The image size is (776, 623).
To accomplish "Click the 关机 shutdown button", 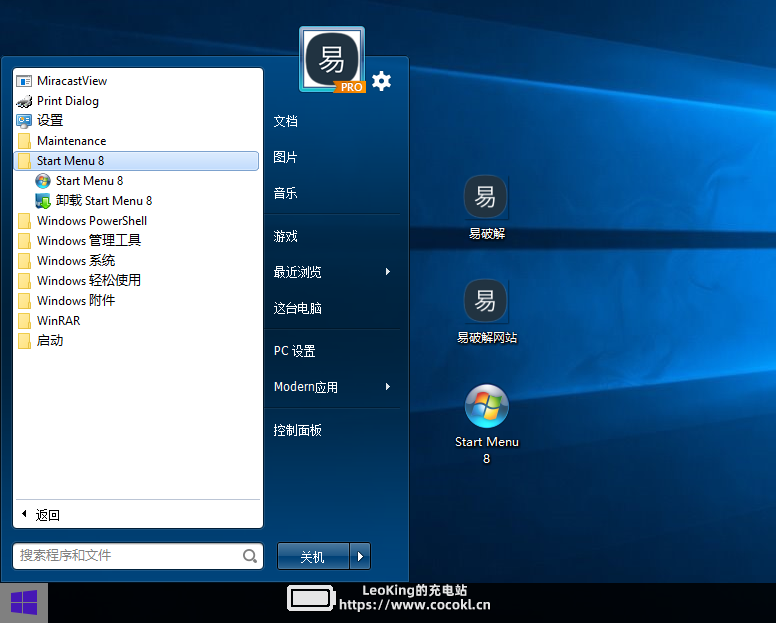I will 313,556.
